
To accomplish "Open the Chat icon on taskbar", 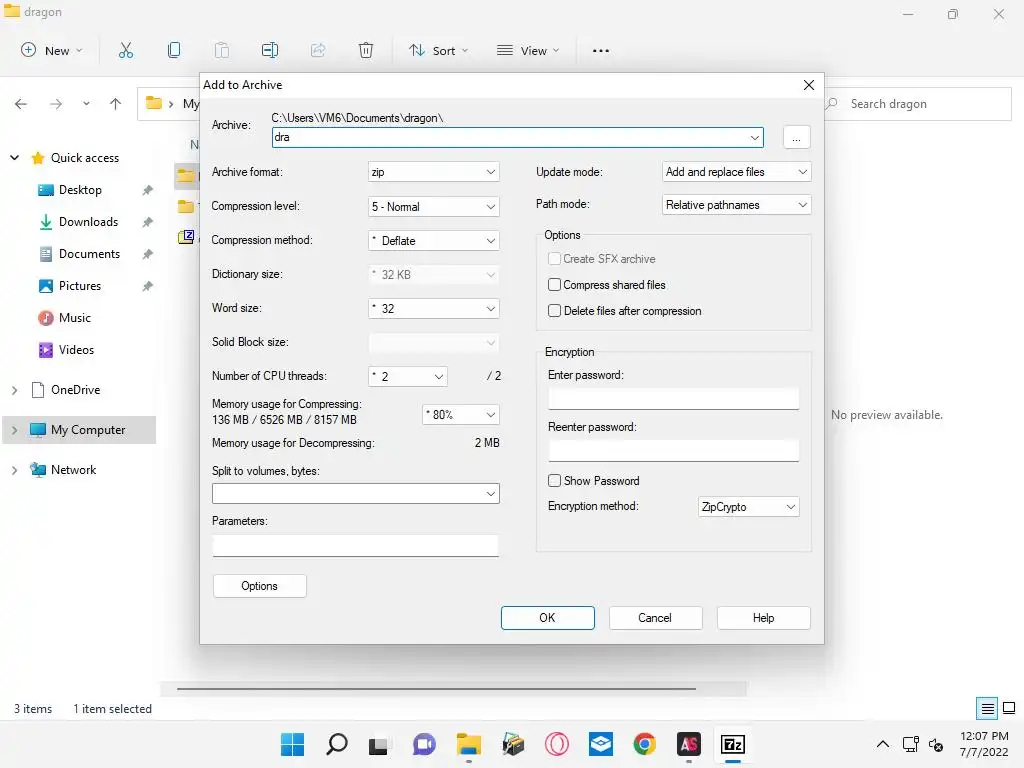I will click(424, 744).
